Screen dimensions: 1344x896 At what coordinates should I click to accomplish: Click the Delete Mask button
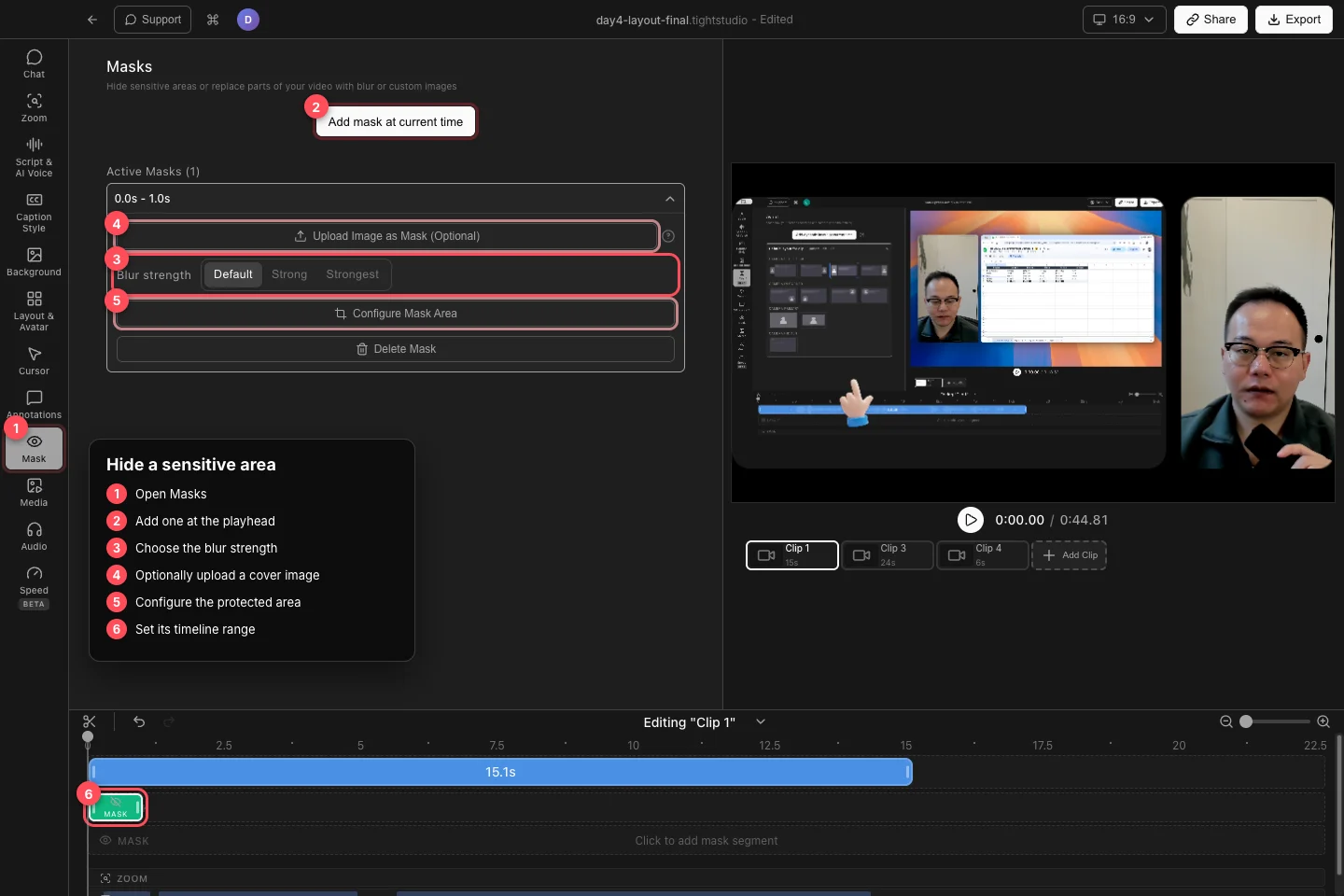pyautogui.click(x=396, y=349)
